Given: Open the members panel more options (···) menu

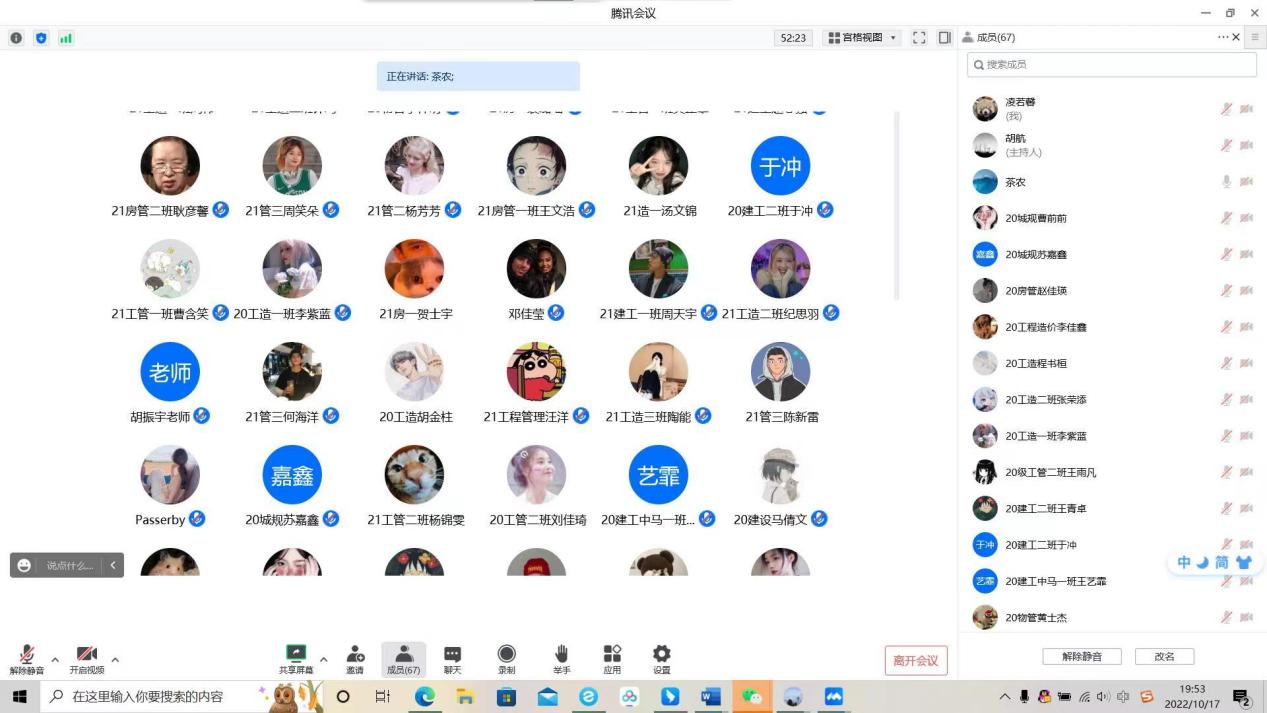Looking at the screenshot, I should point(1222,37).
